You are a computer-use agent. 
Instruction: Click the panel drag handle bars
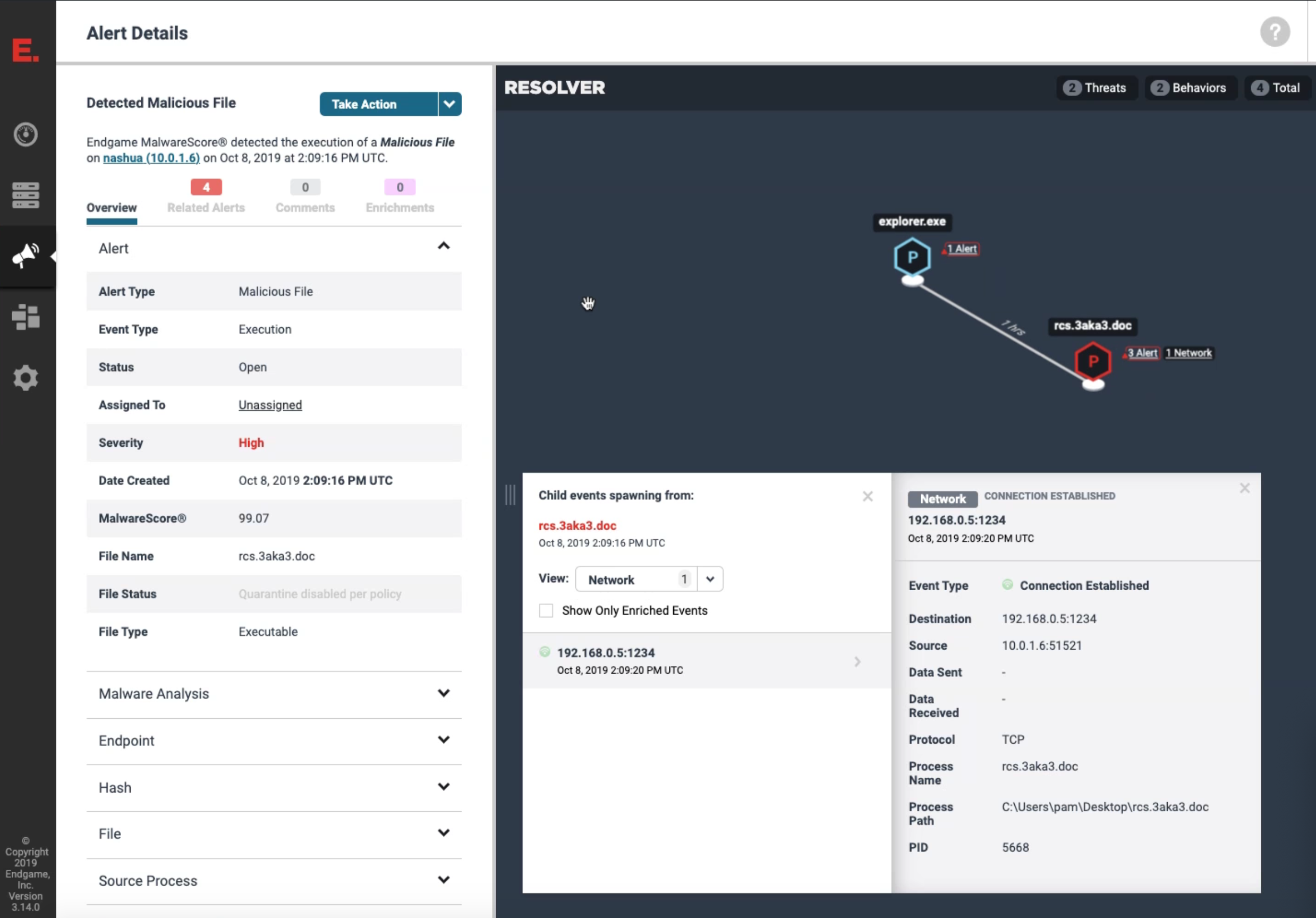[x=510, y=495]
